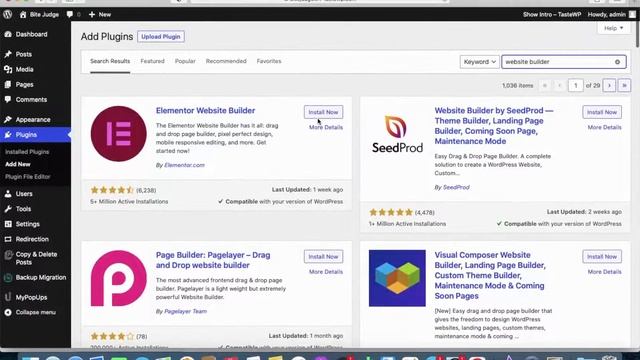Open the WordPress logo menu
This screenshot has height=360, width=640.
click(x=7, y=14)
